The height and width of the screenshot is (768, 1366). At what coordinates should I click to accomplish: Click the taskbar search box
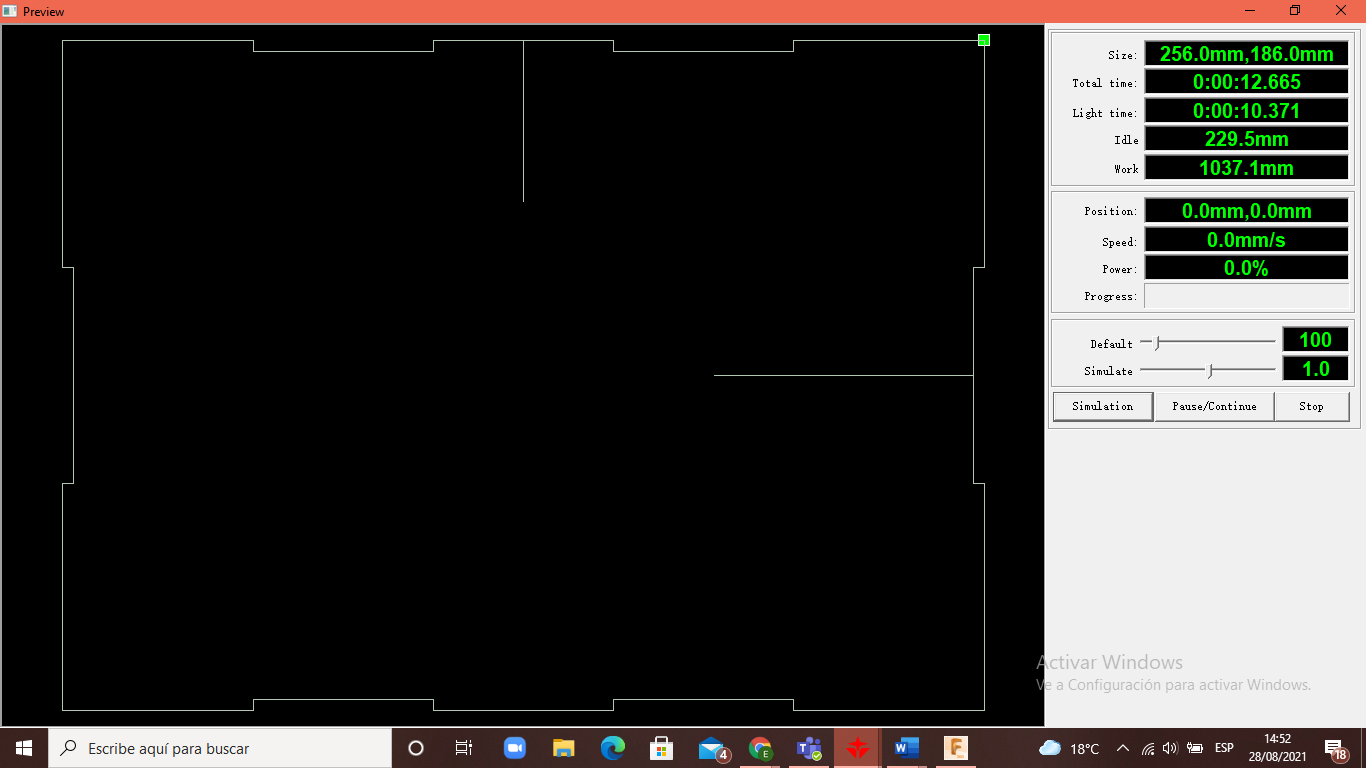pyautogui.click(x=220, y=748)
